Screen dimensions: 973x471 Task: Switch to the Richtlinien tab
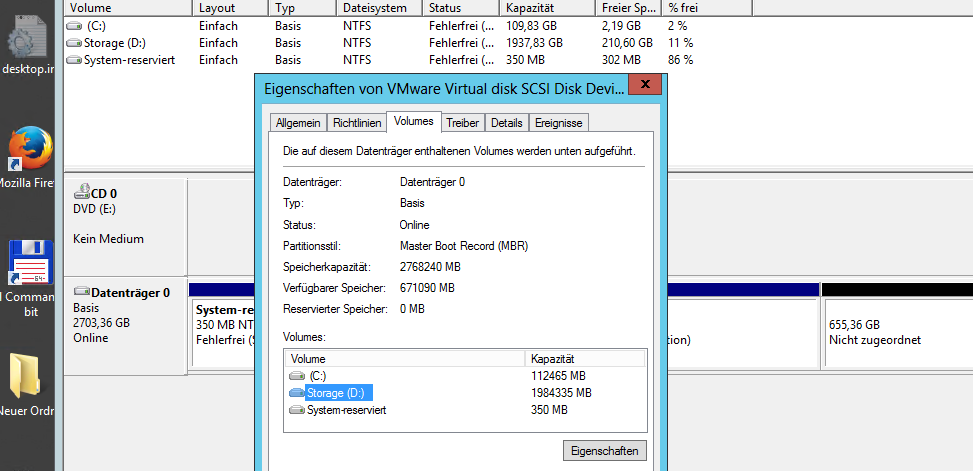[357, 123]
